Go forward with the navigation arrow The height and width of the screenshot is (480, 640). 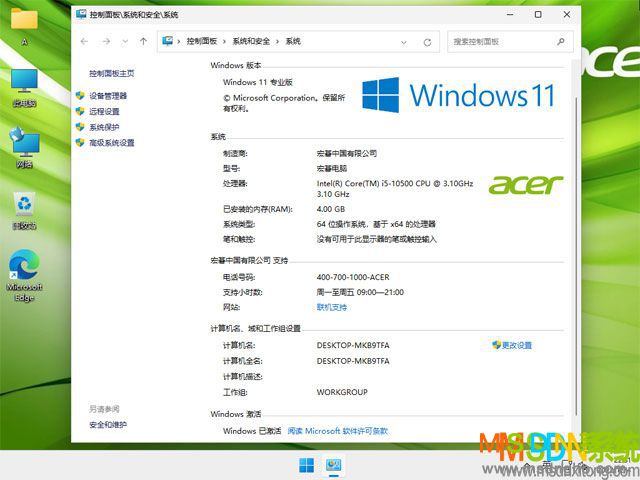click(106, 42)
